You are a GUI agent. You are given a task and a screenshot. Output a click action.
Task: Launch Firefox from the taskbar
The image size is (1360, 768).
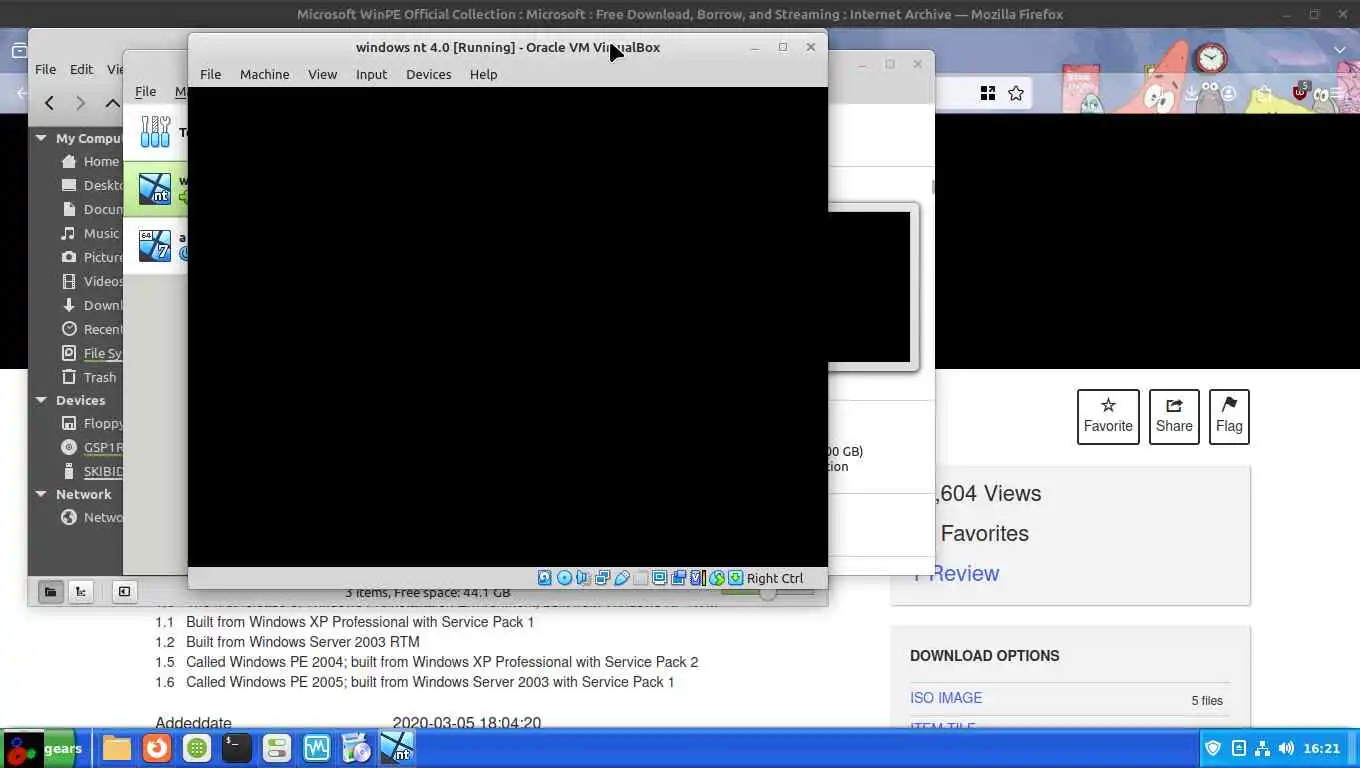tap(156, 748)
